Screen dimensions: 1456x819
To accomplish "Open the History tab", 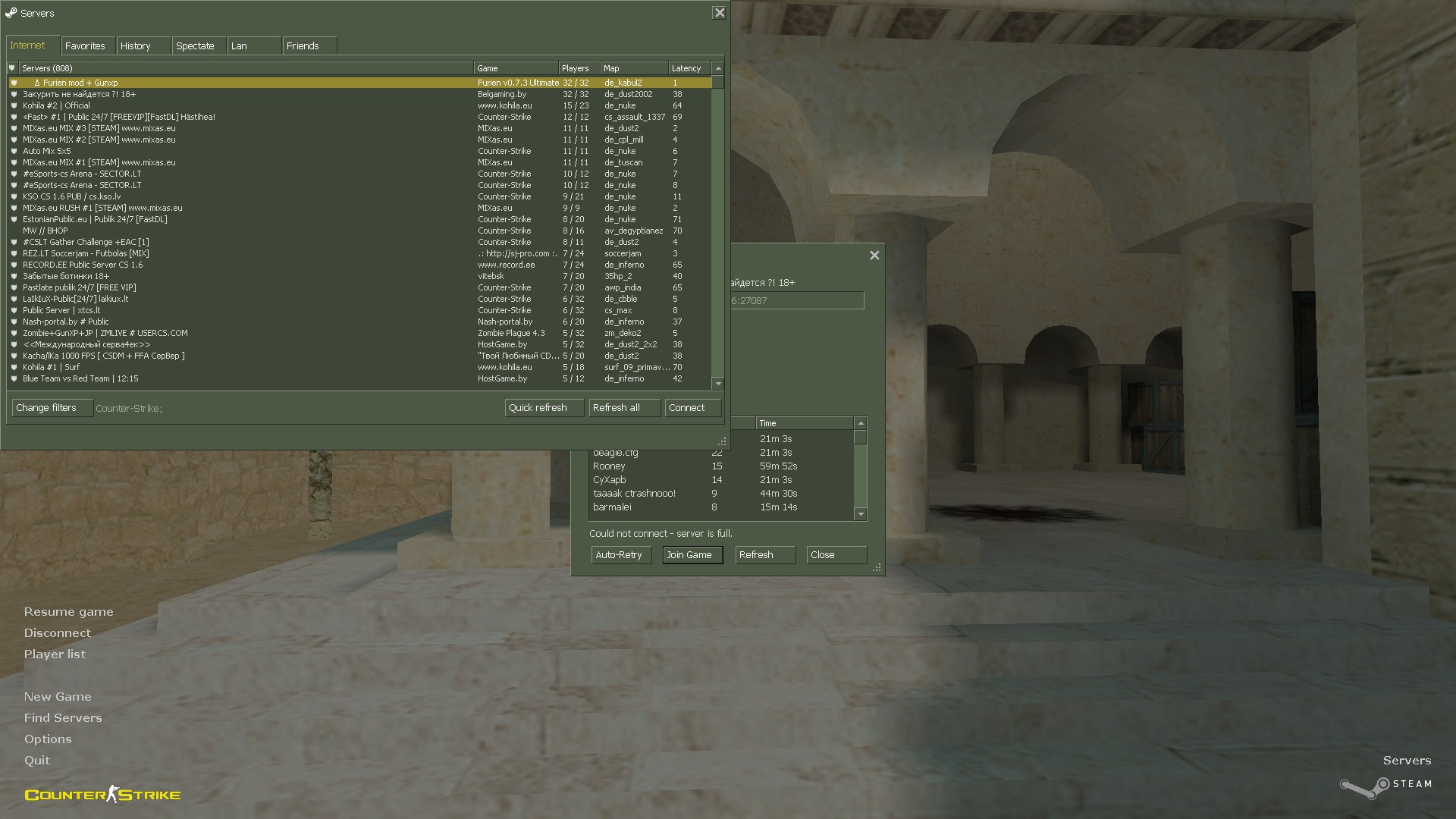I will click(144, 46).
